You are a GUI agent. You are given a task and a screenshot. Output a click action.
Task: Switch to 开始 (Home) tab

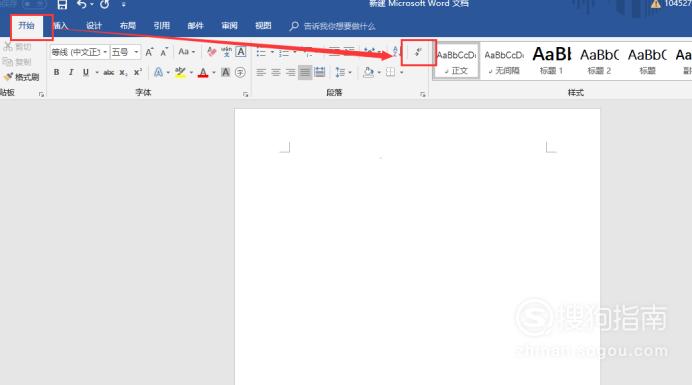pos(26,26)
